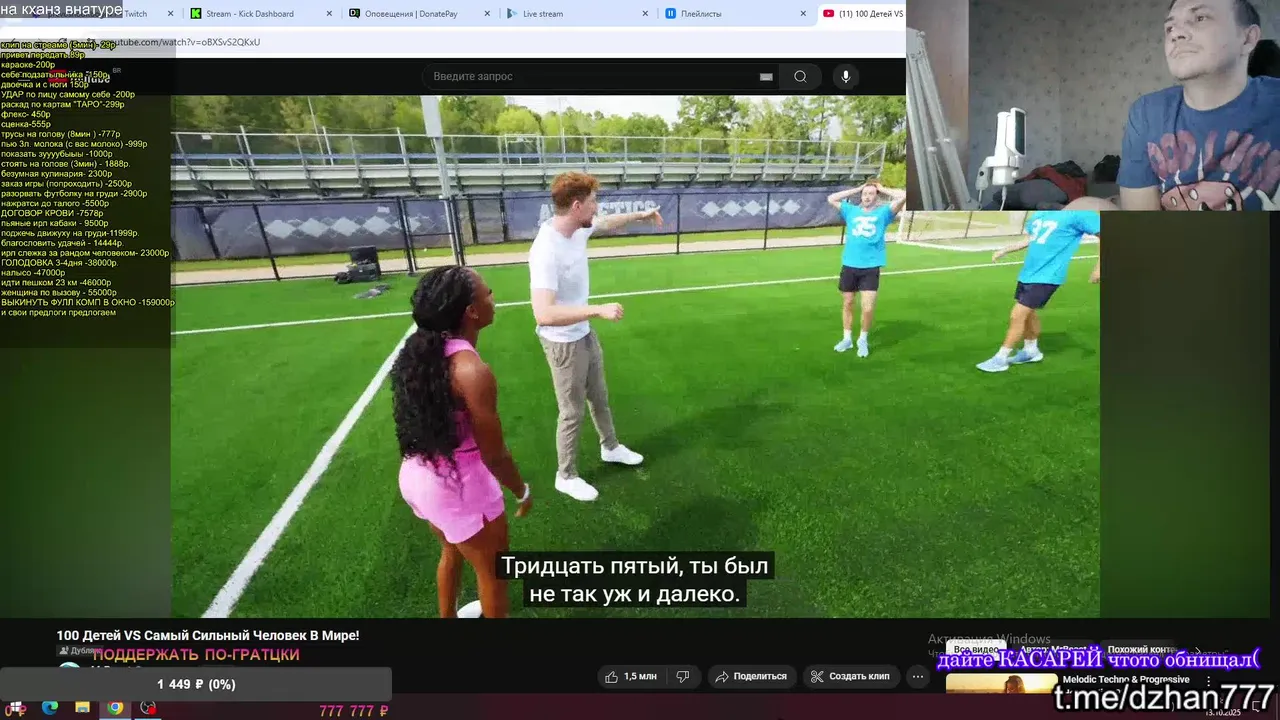Start voice search with microphone icon
Image resolution: width=1280 pixels, height=720 pixels.
click(846, 76)
